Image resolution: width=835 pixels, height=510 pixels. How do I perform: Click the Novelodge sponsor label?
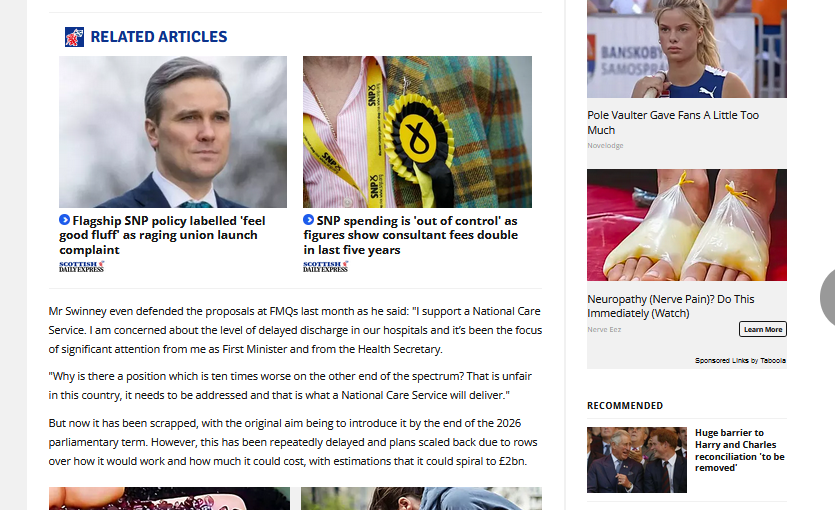point(605,145)
